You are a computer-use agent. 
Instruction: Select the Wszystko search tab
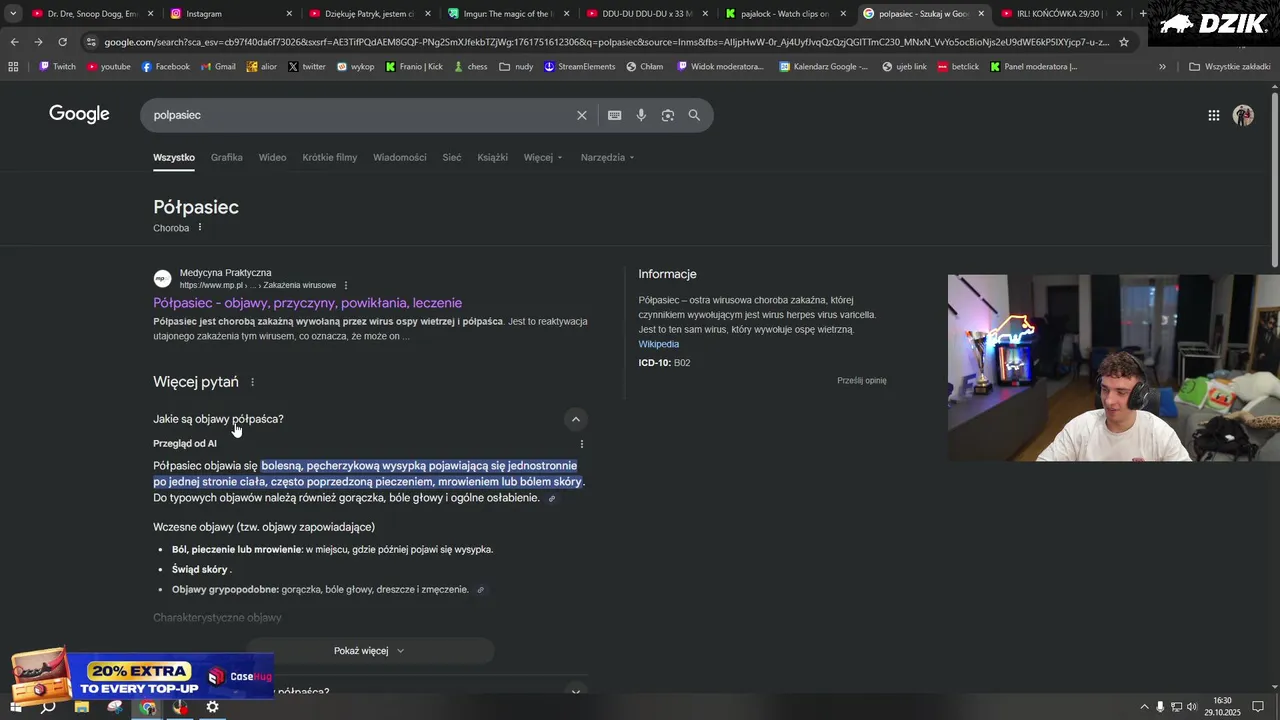(x=174, y=157)
